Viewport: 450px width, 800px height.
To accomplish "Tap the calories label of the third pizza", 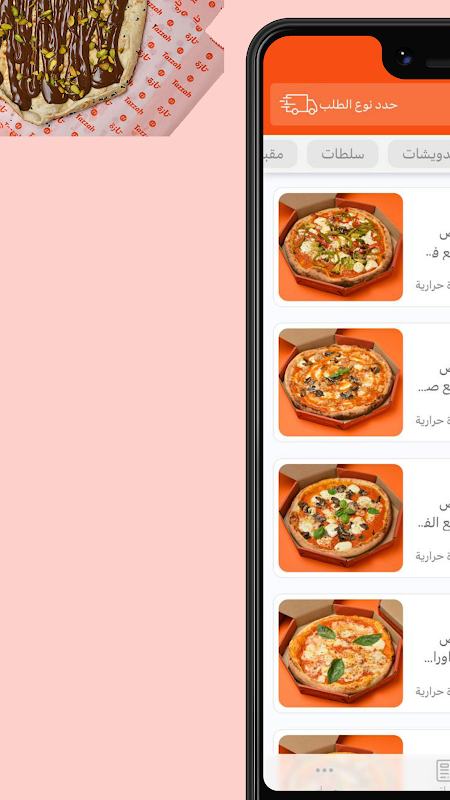I will (433, 556).
